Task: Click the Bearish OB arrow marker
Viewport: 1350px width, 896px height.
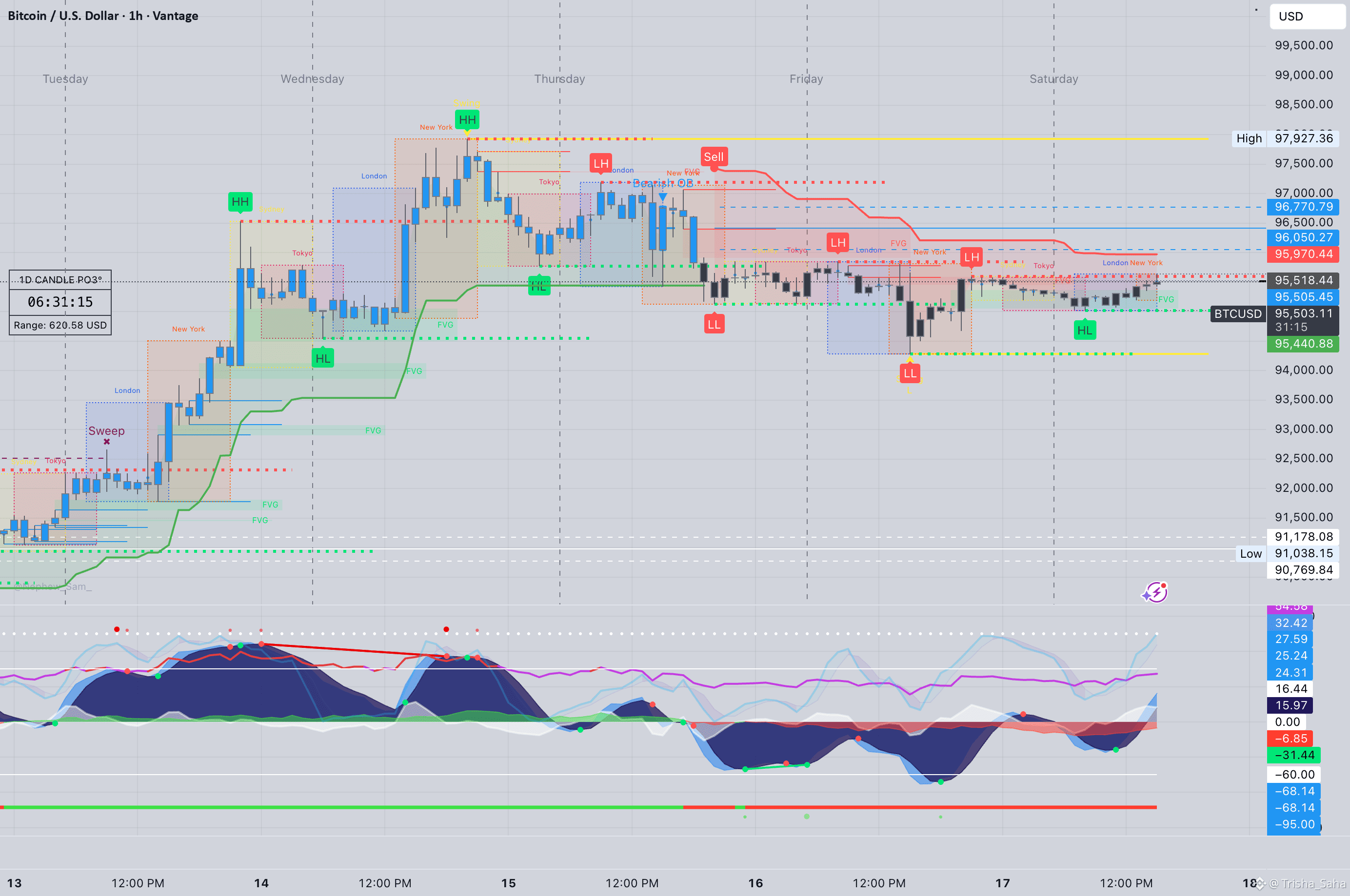Action: tap(662, 196)
